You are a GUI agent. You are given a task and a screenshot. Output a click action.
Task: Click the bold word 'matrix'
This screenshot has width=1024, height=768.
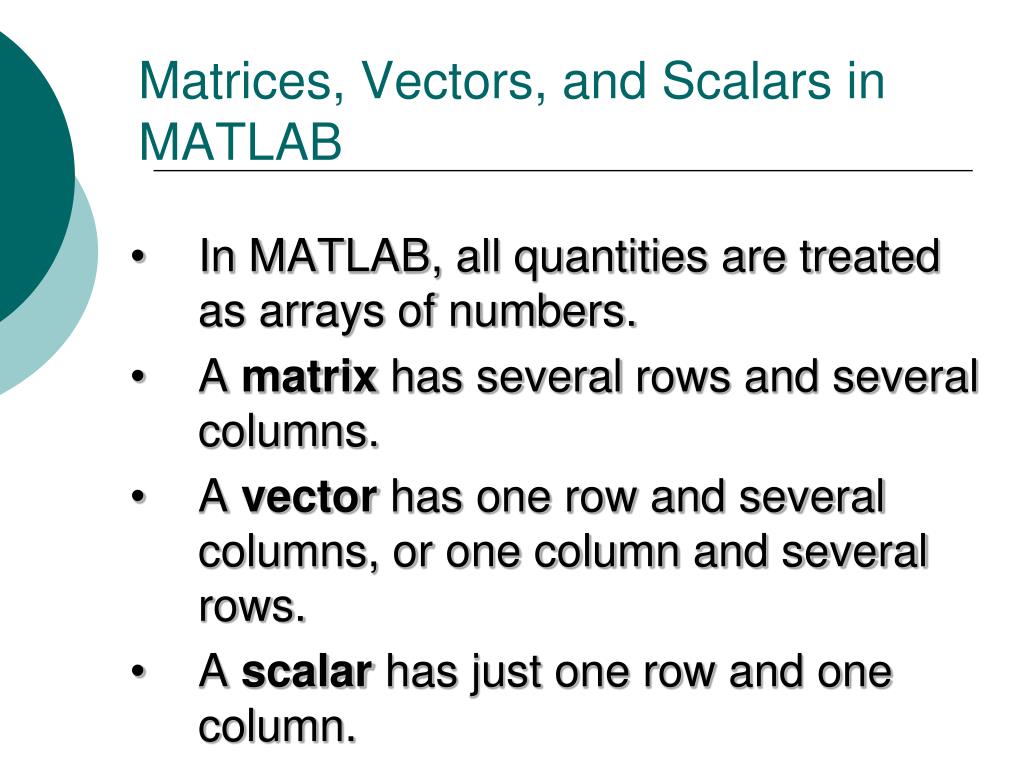click(x=309, y=376)
